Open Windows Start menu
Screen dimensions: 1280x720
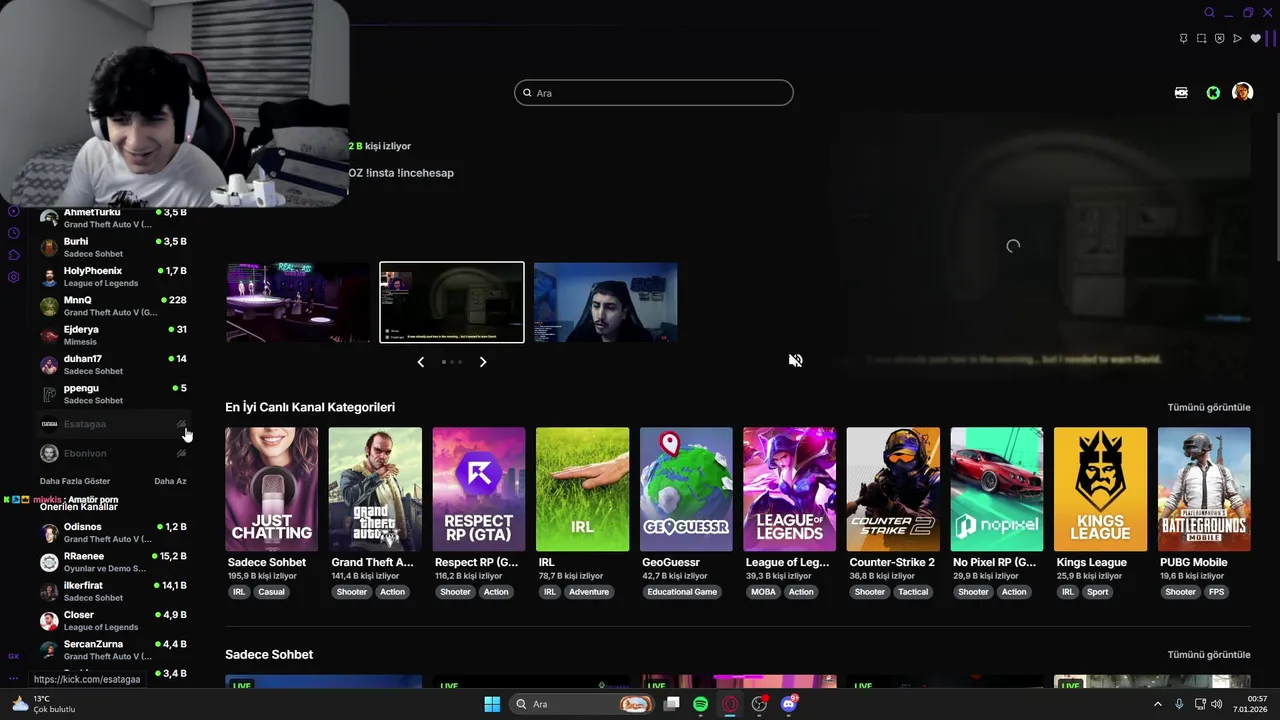[x=492, y=704]
